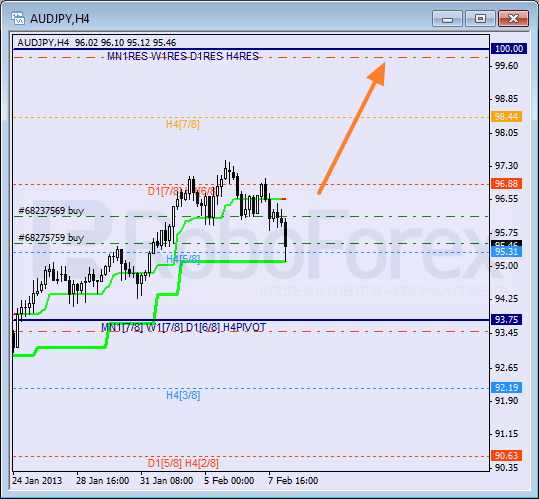Click the H4[3/8] level label
The image size is (539, 499).
click(183, 396)
